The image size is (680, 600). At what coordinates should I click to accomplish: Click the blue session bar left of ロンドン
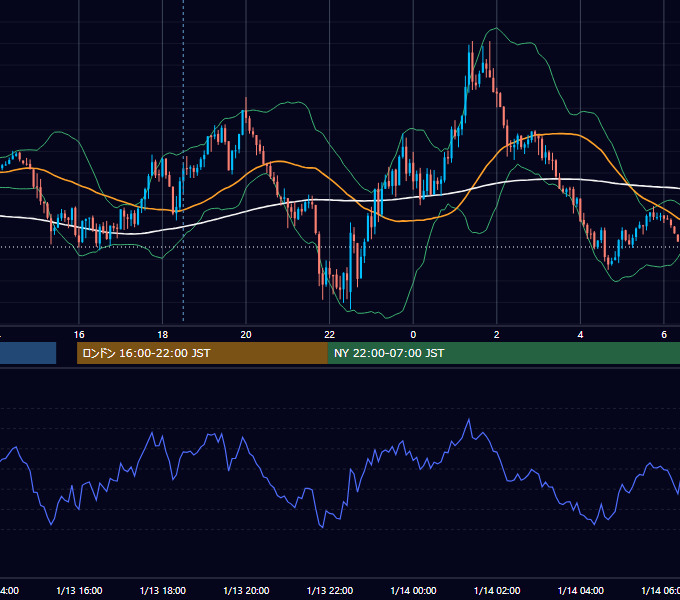pos(28,353)
